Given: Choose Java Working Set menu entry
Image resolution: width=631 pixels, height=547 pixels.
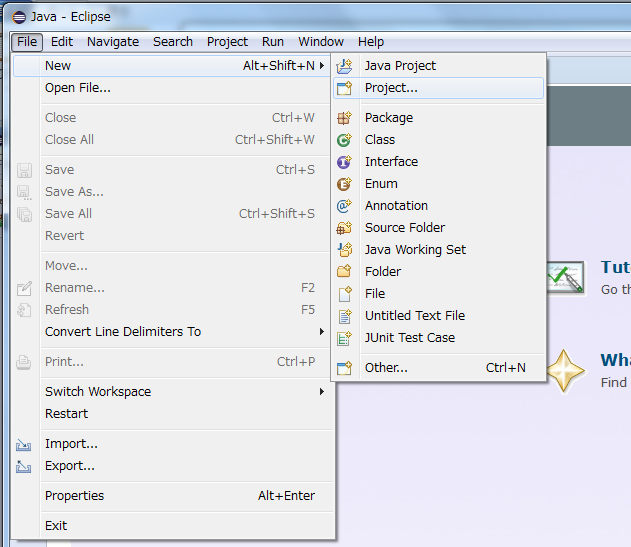Looking at the screenshot, I should click(438, 250).
